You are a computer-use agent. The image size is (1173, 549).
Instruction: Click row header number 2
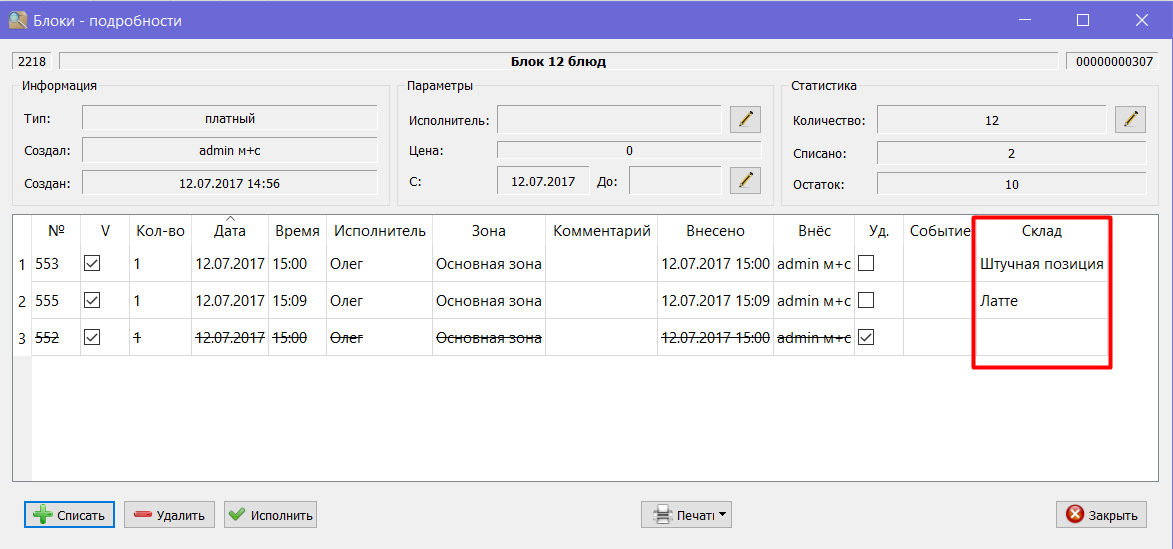tap(22, 301)
